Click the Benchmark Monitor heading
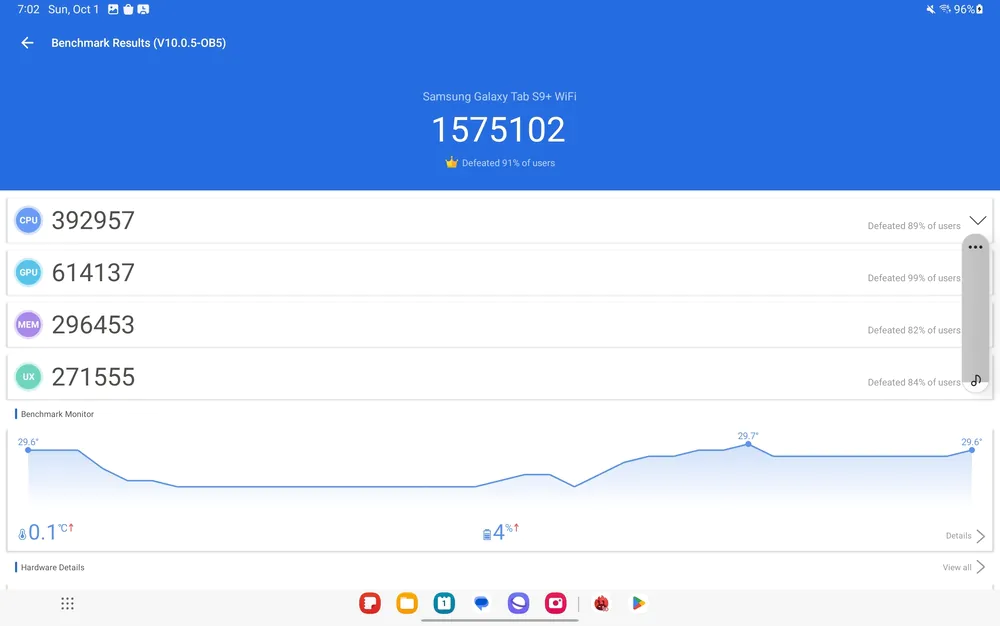The width and height of the screenshot is (1000, 626). (57, 414)
